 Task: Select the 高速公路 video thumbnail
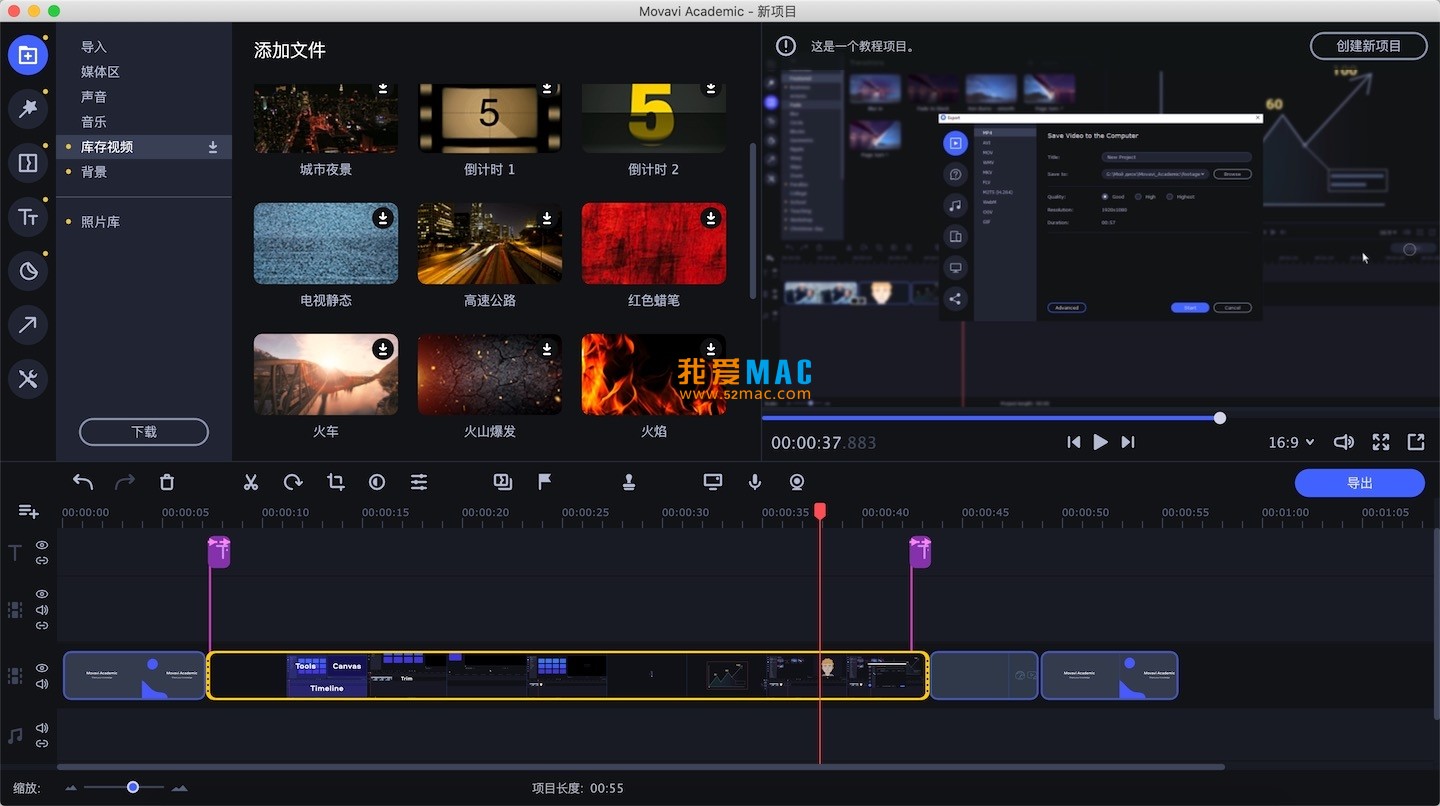(490, 243)
